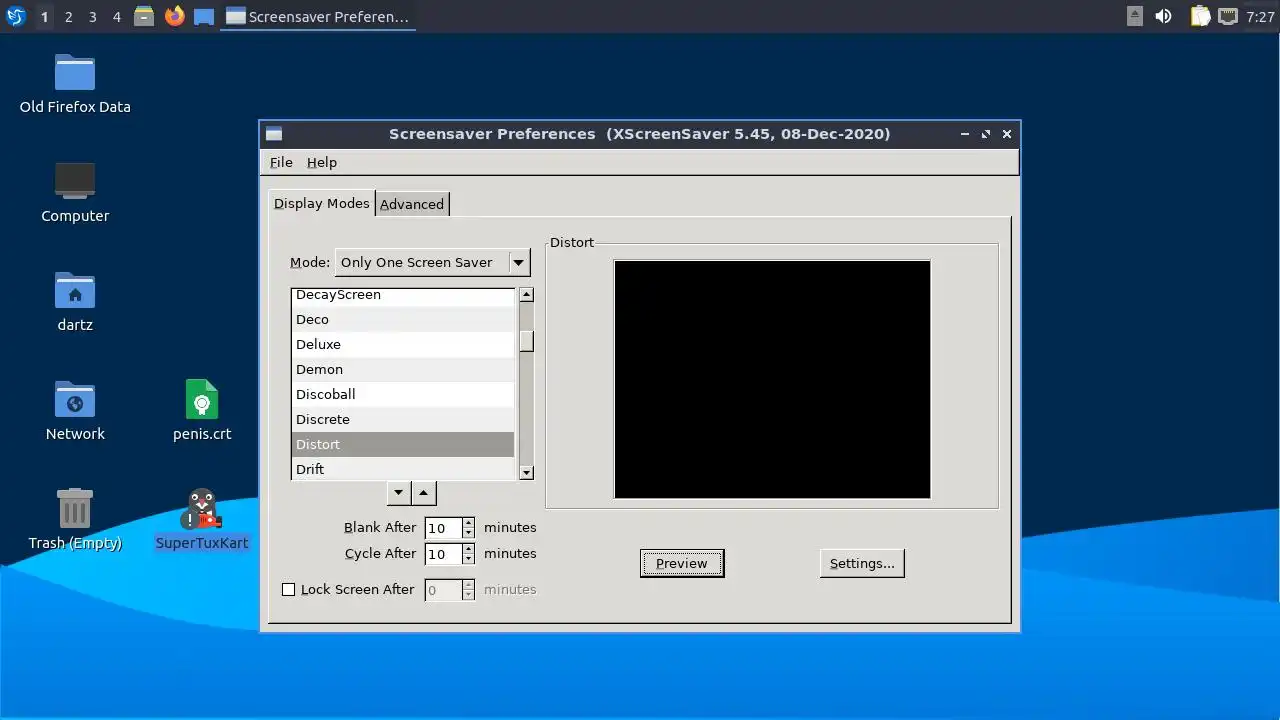The height and width of the screenshot is (720, 1280).
Task: Select DecayScreen in the screensaver list
Action: [x=403, y=295]
